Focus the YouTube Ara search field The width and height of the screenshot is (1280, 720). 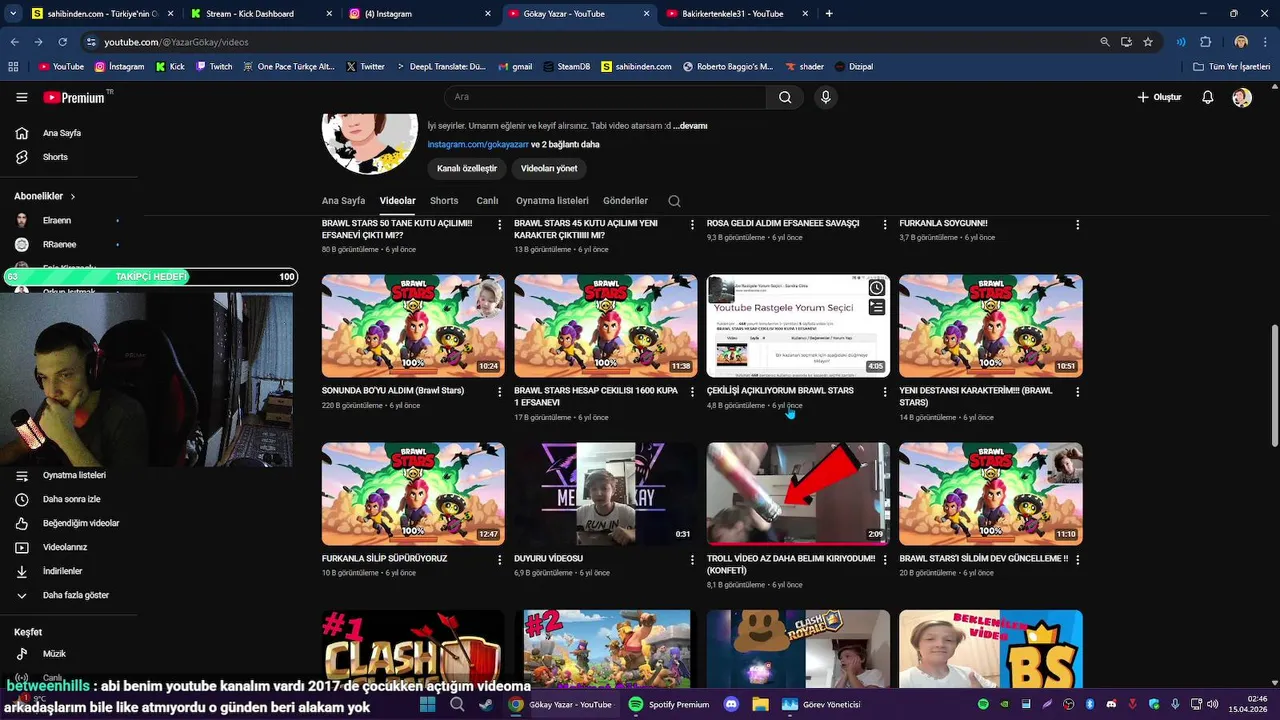[605, 97]
